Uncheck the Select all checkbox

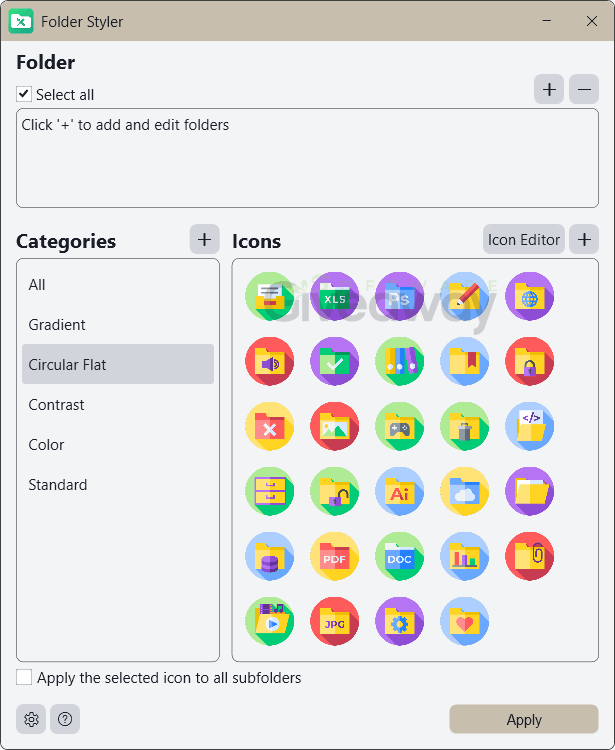(24, 94)
